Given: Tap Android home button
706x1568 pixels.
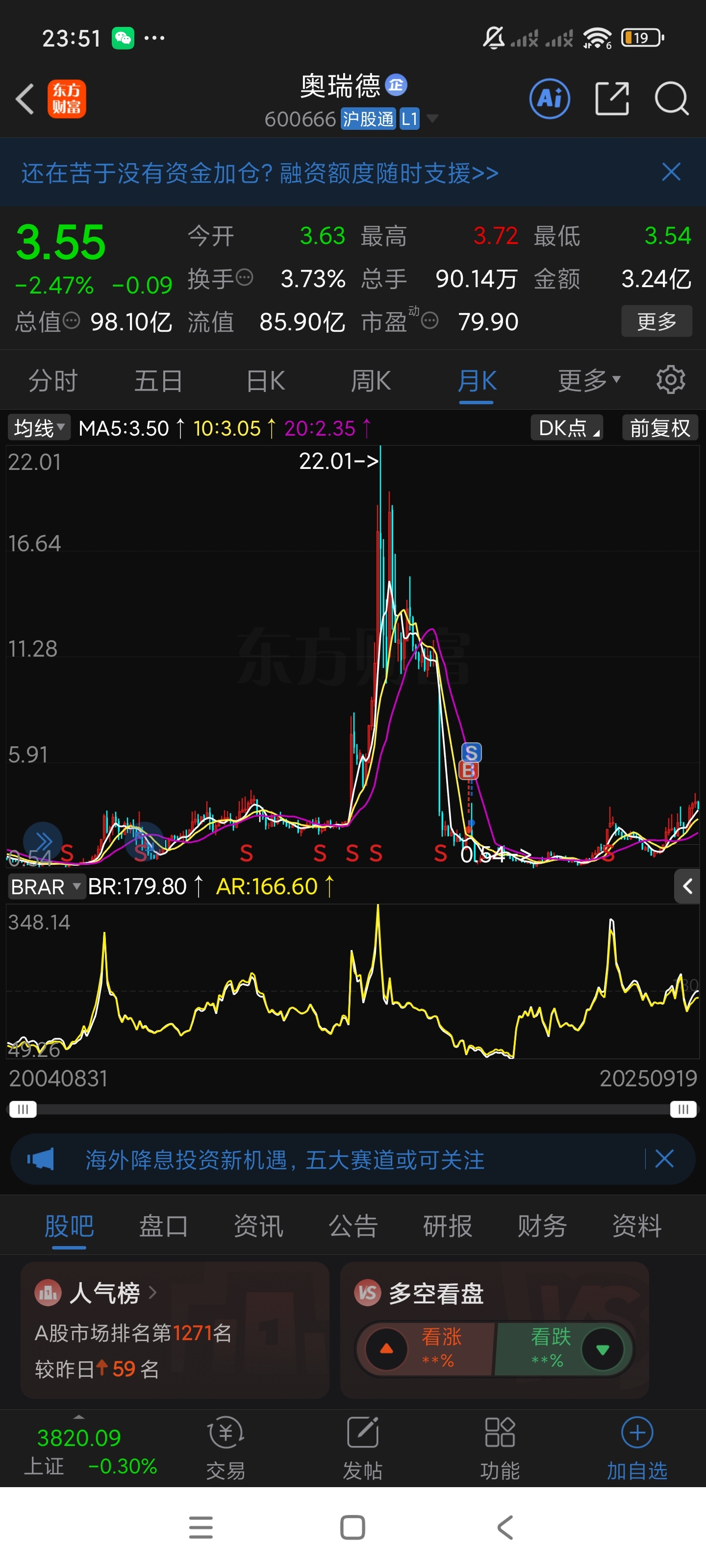Looking at the screenshot, I should tap(353, 1527).
